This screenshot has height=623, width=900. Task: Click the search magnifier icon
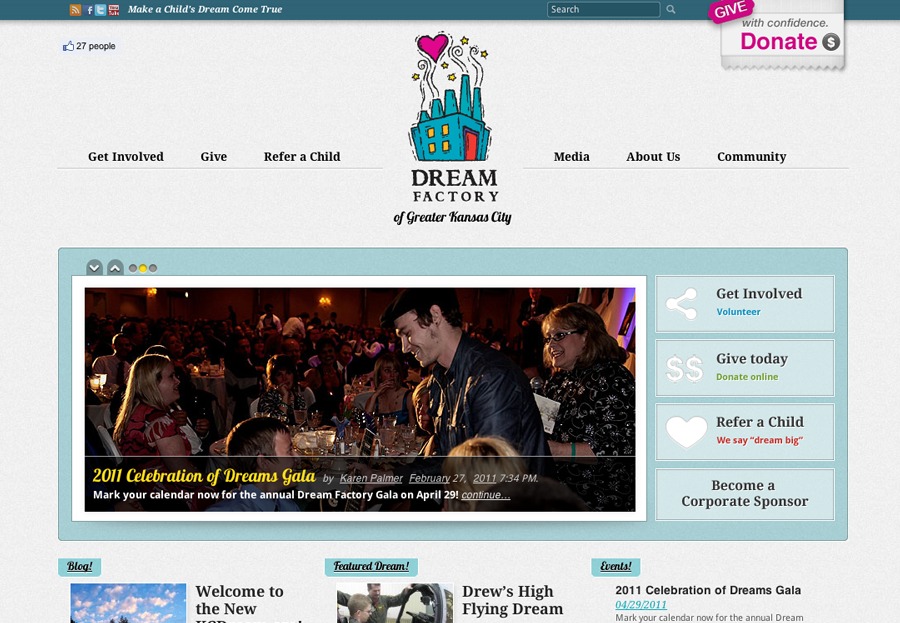pos(670,9)
